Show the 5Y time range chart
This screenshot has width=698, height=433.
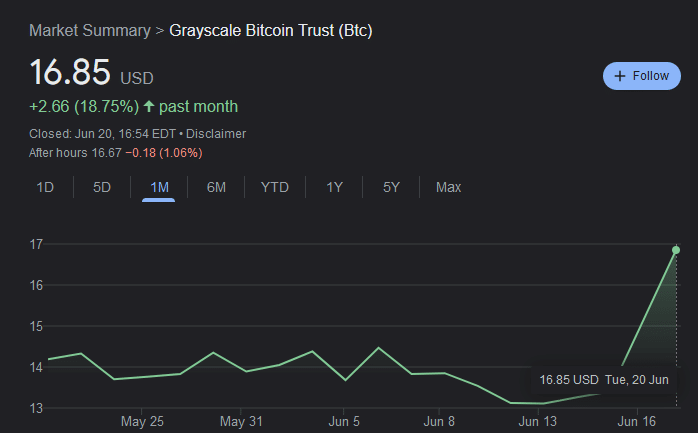coord(392,187)
